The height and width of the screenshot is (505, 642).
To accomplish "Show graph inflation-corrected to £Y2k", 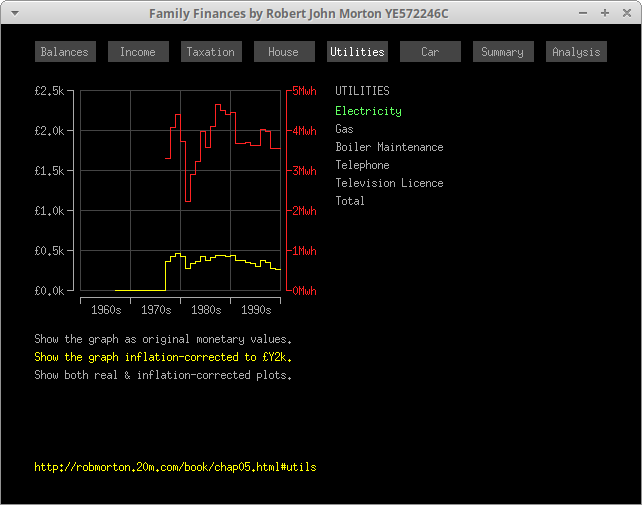I will [x=163, y=357].
